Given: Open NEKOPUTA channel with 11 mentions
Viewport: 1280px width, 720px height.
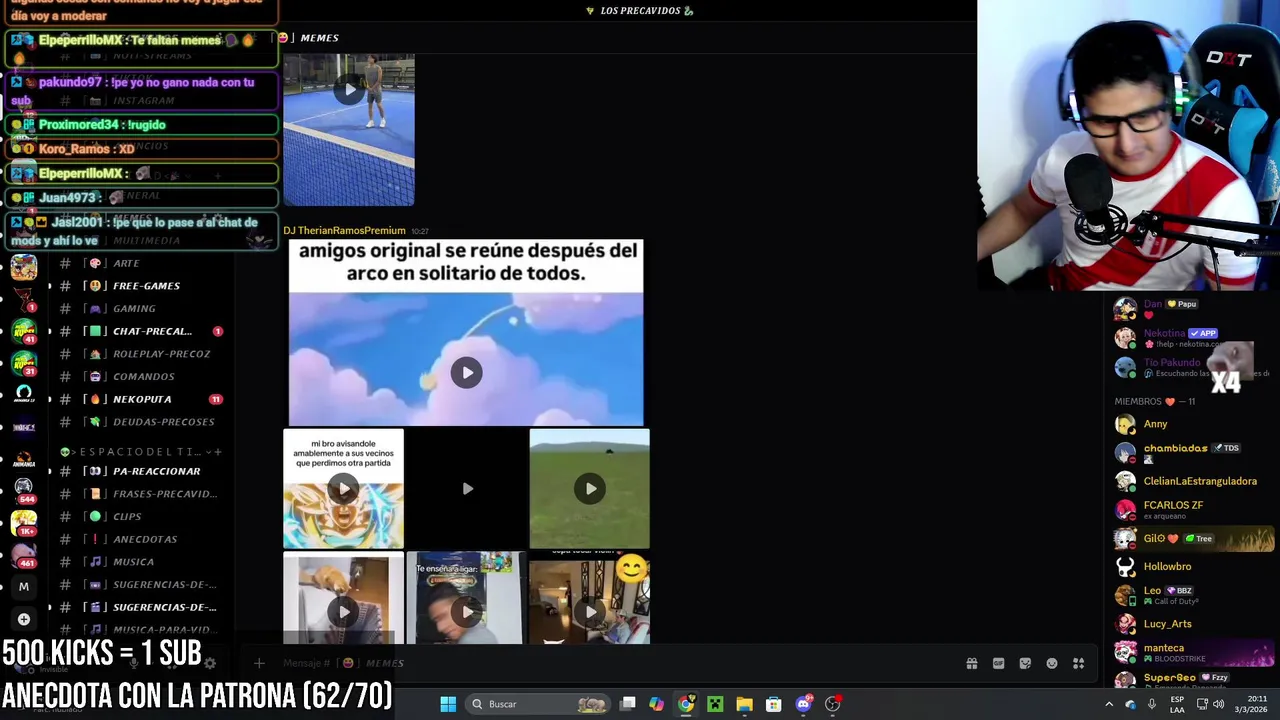Looking at the screenshot, I should 140,399.
